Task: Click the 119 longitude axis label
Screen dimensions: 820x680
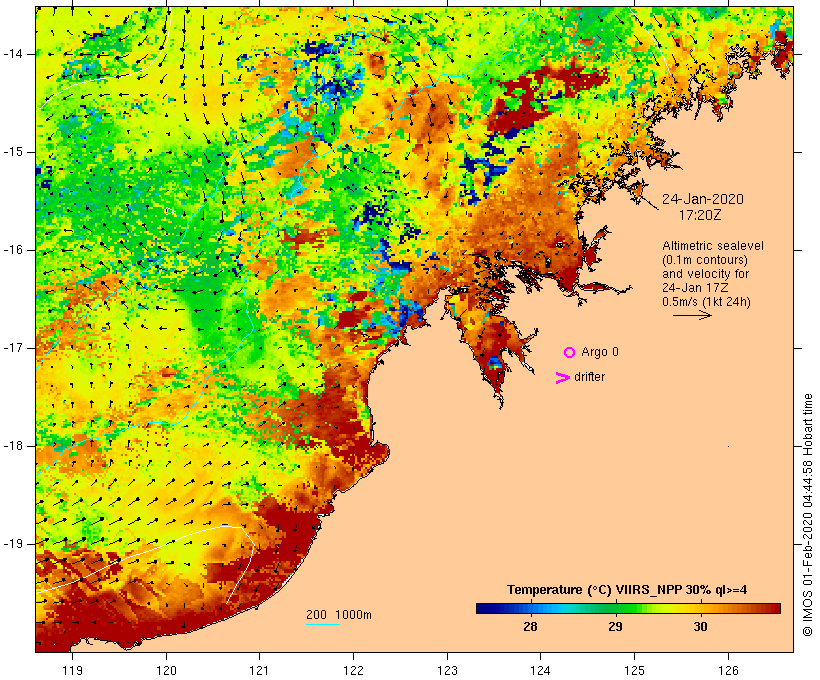Action: (72, 671)
